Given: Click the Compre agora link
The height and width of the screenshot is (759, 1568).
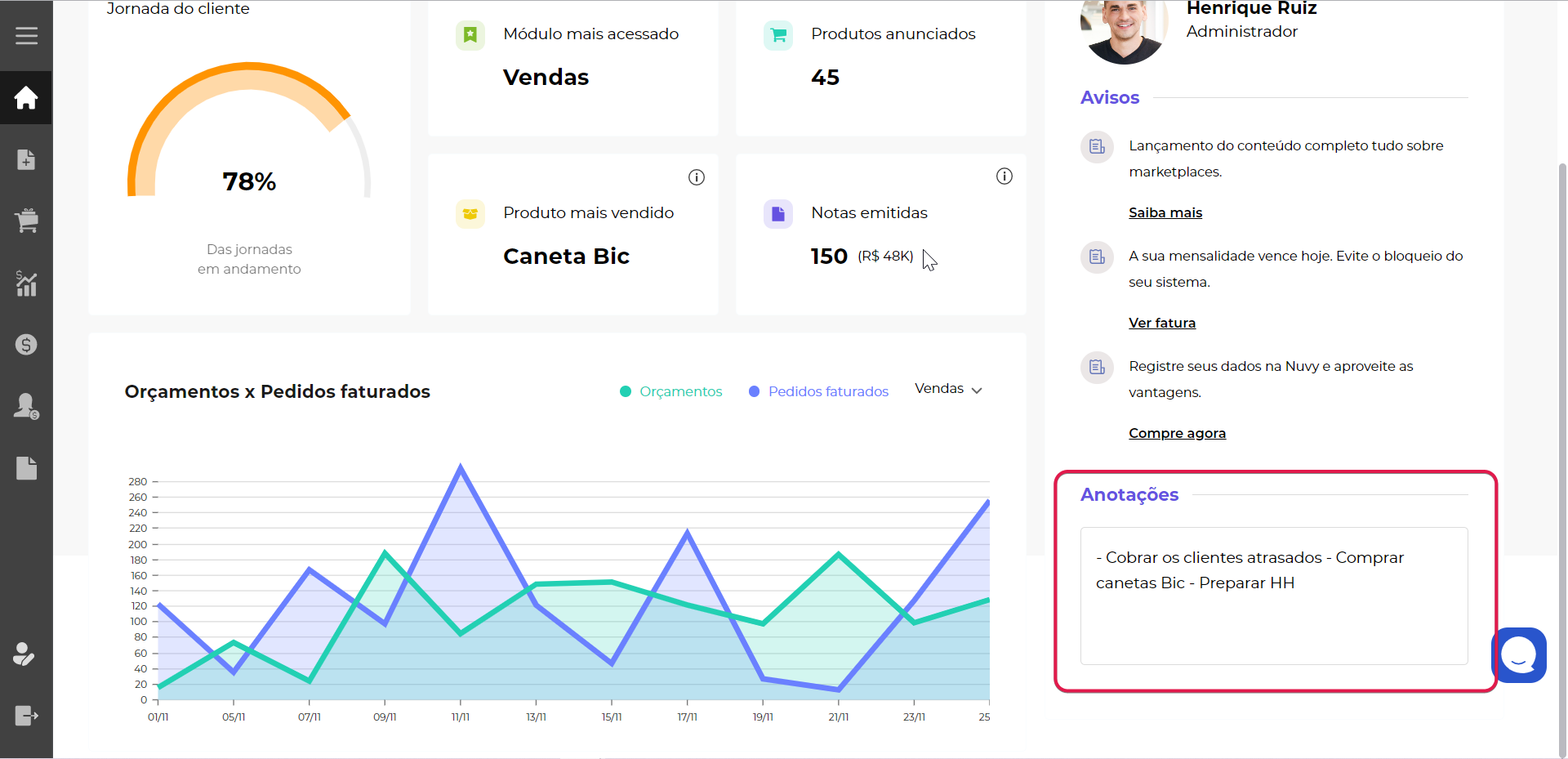Looking at the screenshot, I should pyautogui.click(x=1177, y=433).
